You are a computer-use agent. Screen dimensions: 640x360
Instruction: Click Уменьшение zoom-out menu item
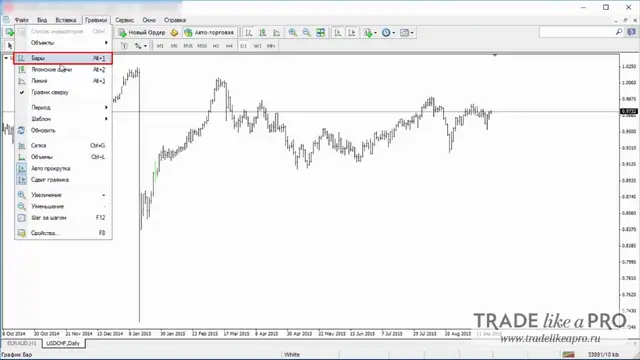(x=63, y=207)
